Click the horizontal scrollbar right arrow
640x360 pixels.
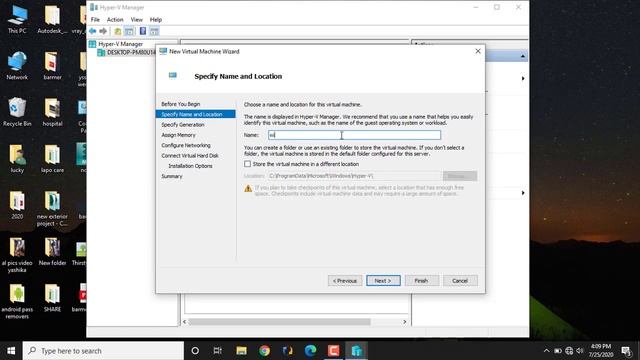(x=404, y=322)
